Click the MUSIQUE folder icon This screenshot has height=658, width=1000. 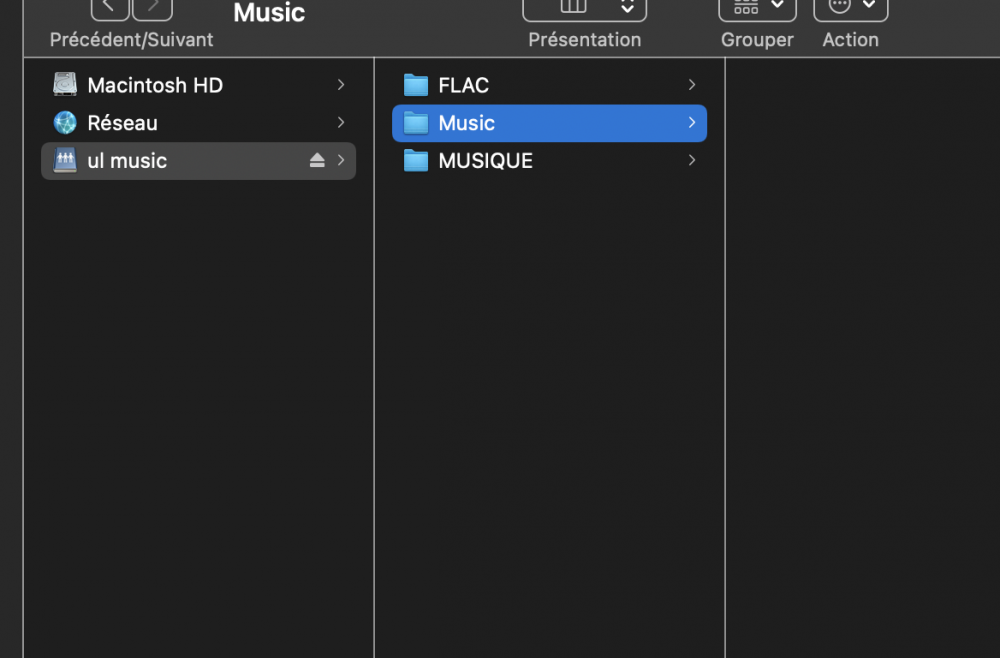(x=416, y=160)
